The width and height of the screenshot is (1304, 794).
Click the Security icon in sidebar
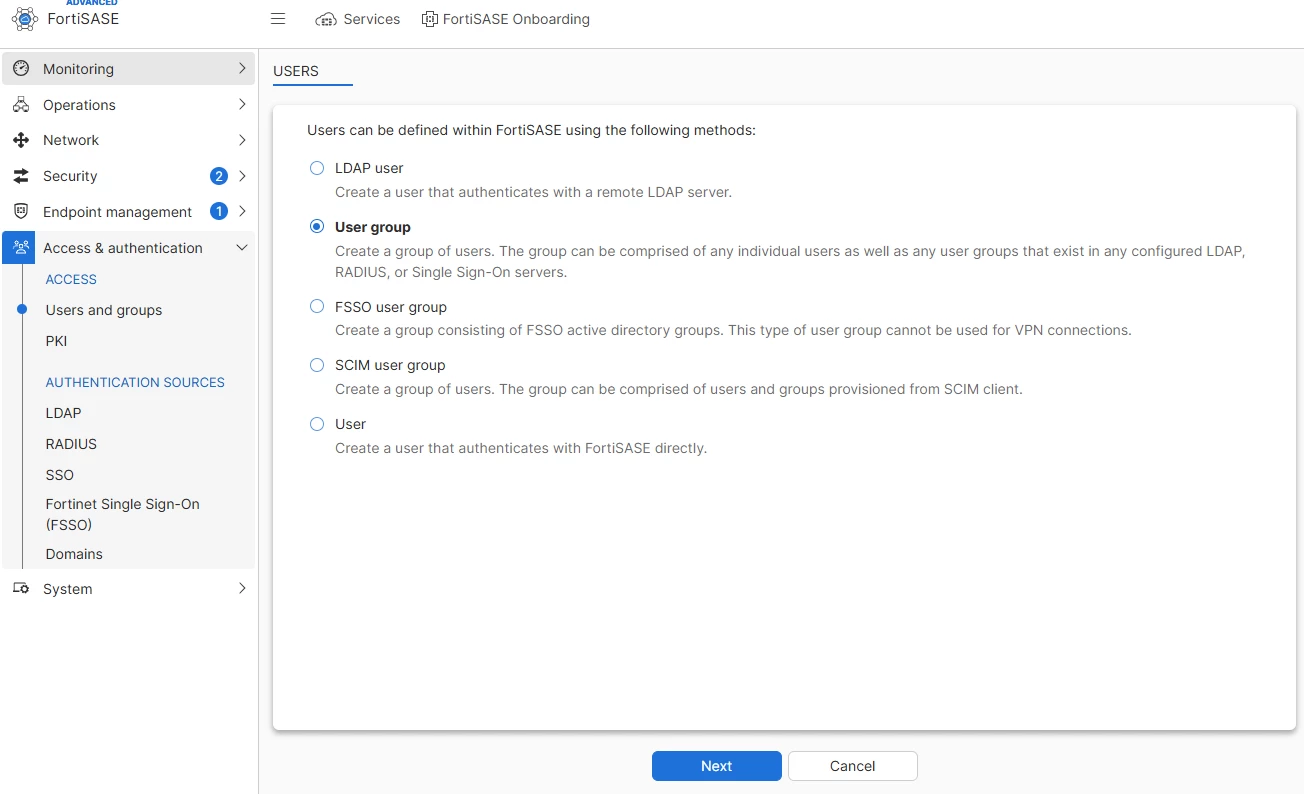pyautogui.click(x=21, y=176)
